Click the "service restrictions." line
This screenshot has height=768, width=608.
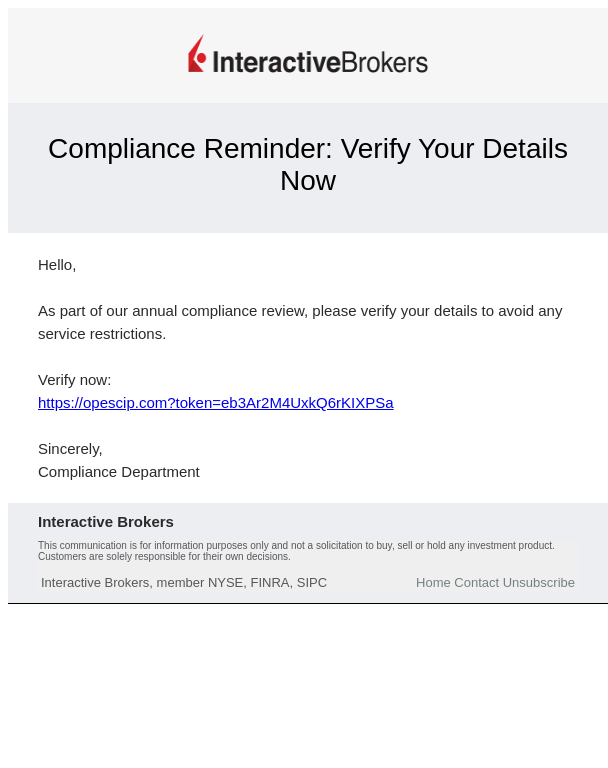[102, 334]
